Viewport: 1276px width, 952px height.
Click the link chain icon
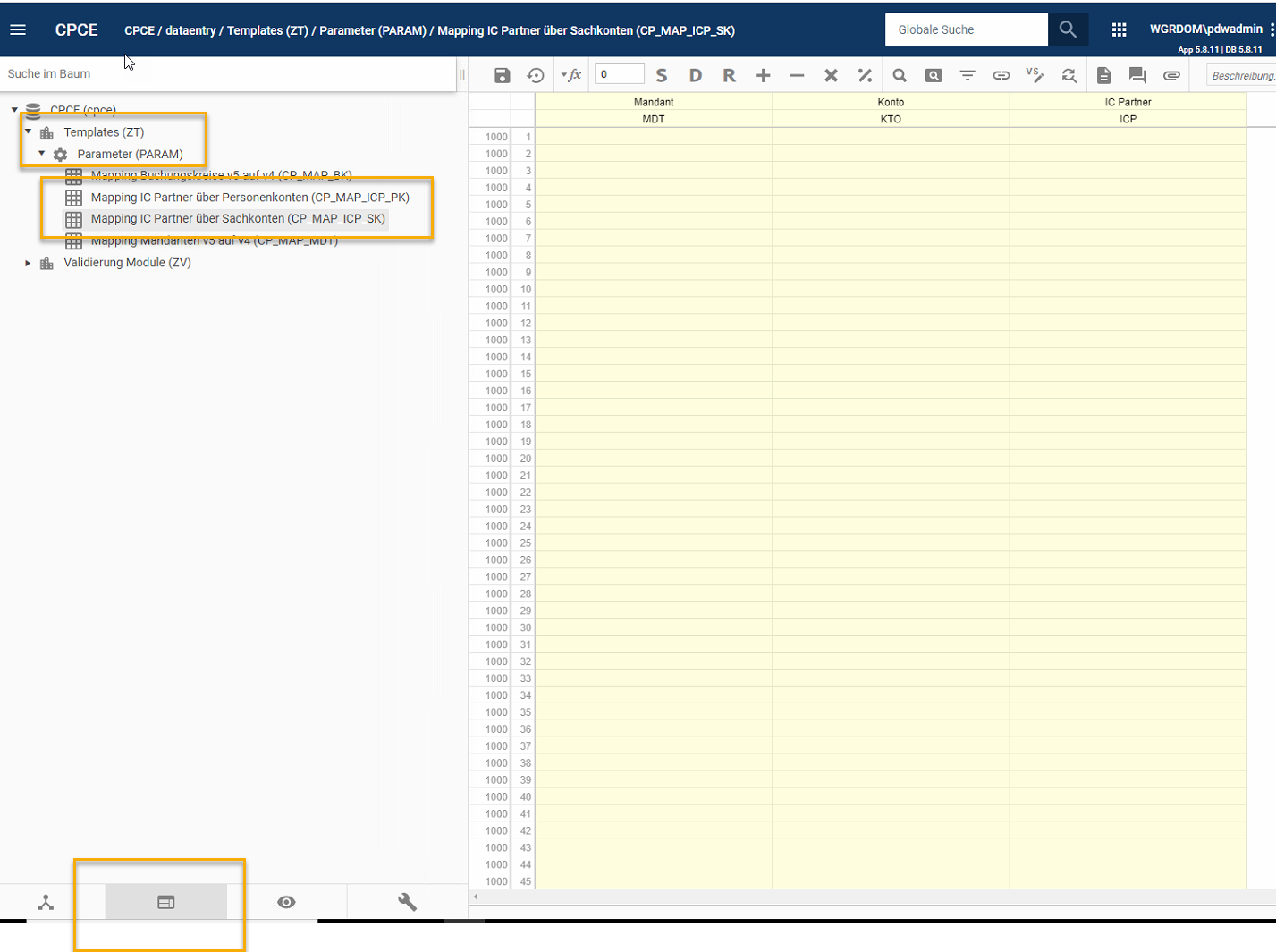1001,76
